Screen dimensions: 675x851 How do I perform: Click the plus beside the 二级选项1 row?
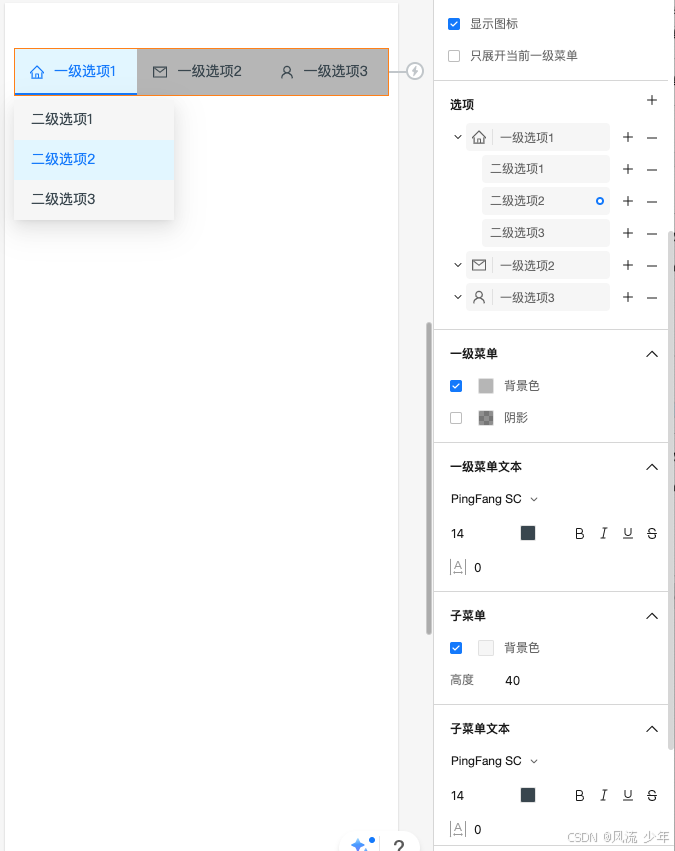coord(628,169)
